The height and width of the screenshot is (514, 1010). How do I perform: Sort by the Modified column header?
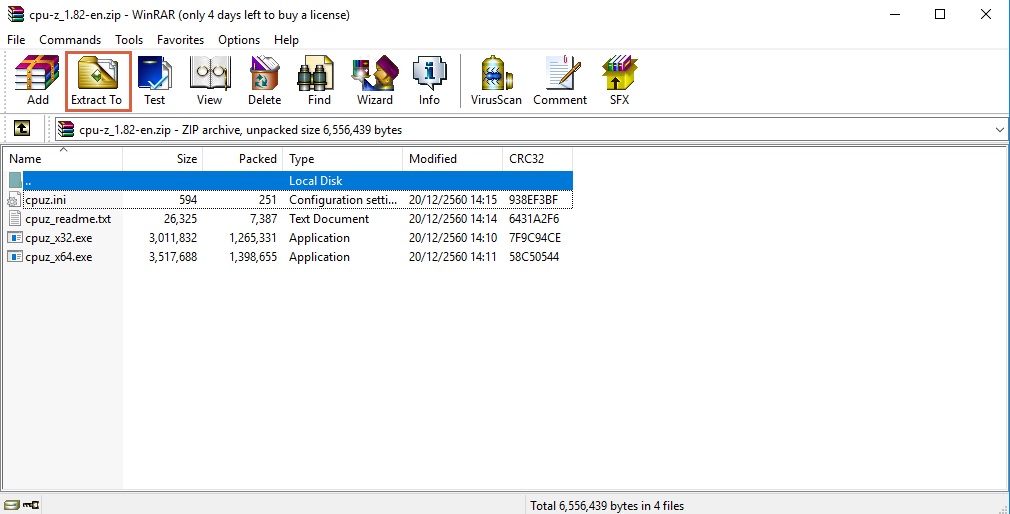[x=452, y=158]
